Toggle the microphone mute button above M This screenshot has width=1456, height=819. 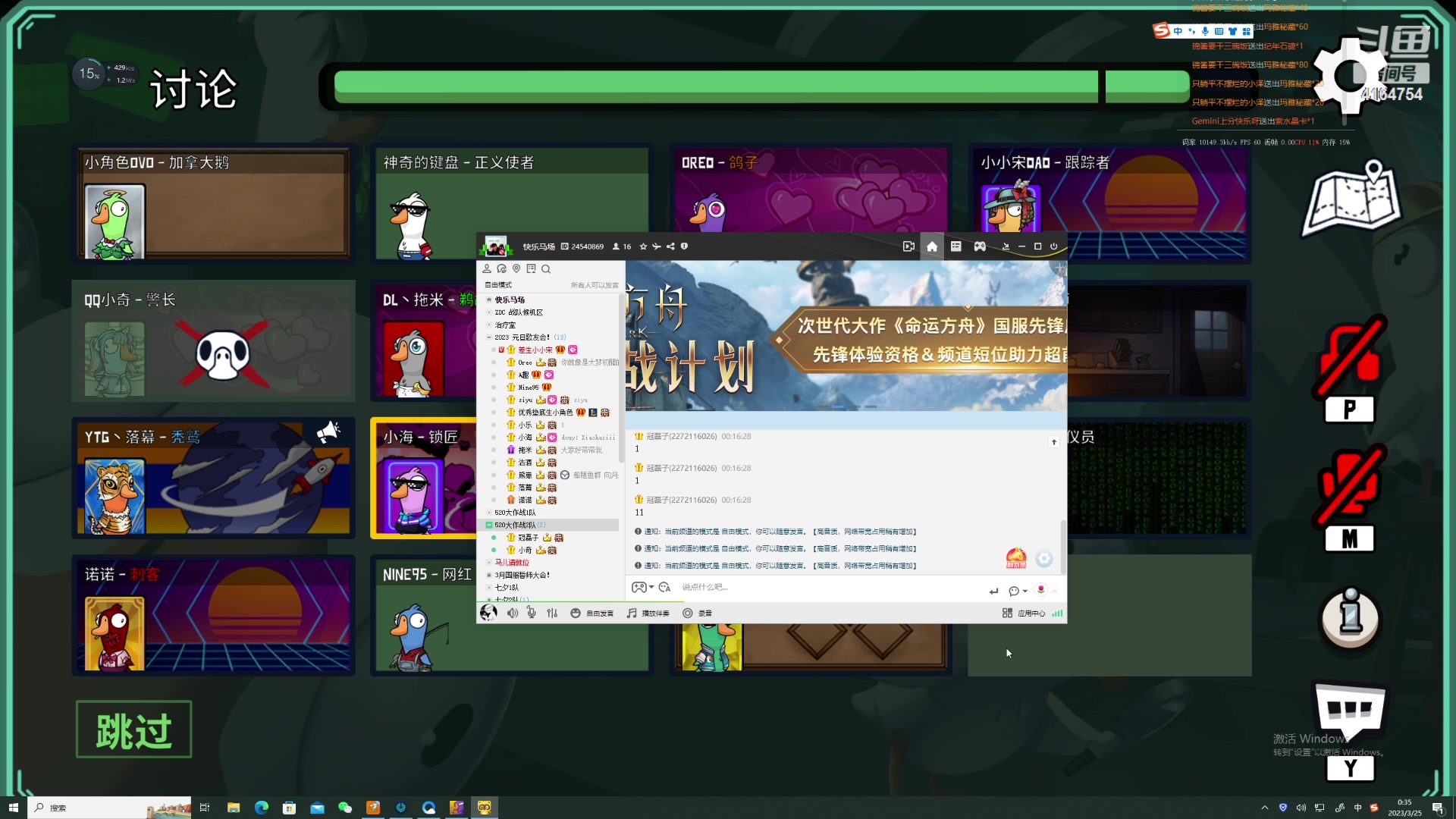tap(1350, 485)
